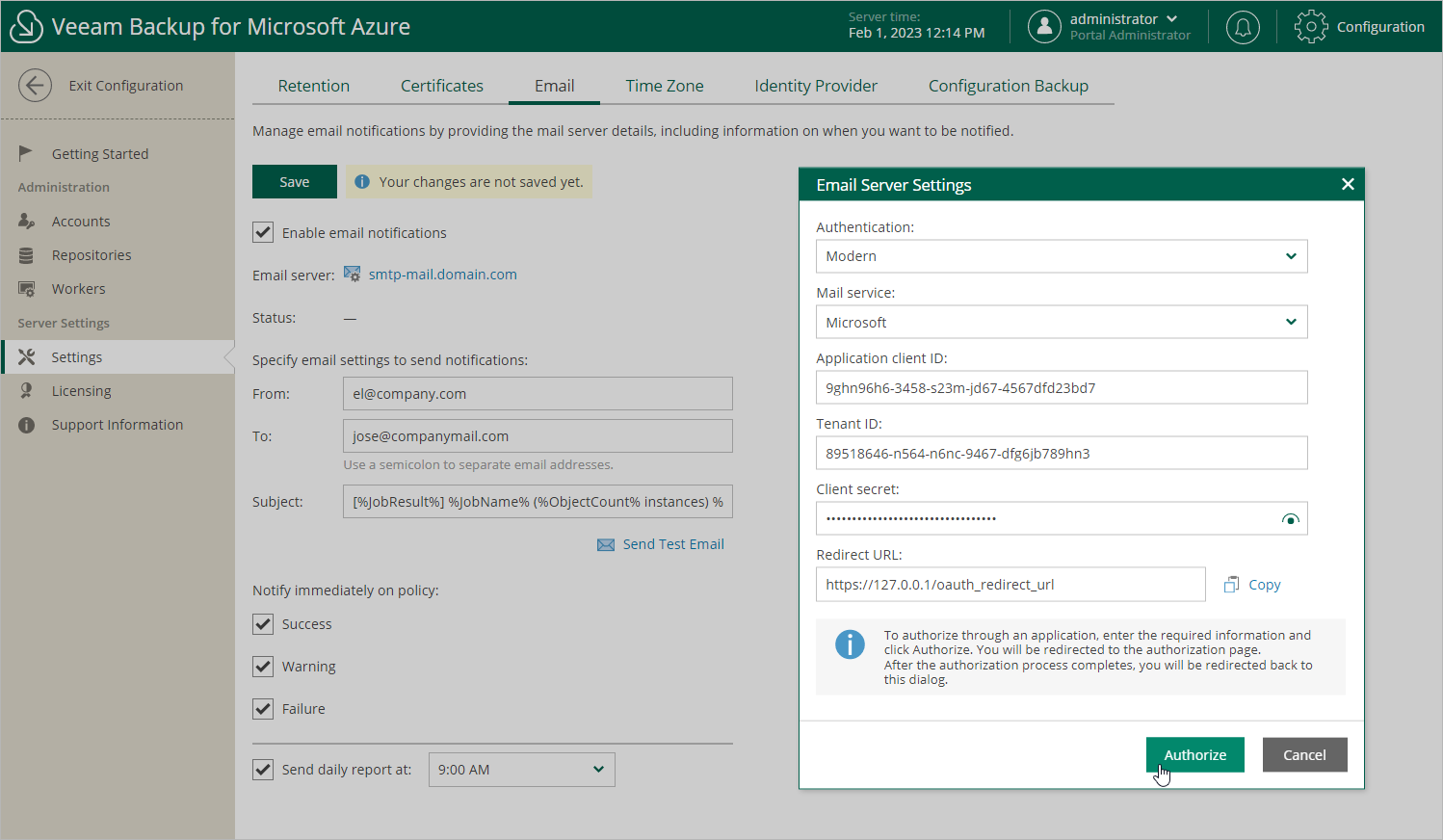The image size is (1443, 840).
Task: Open the Authentication dropdown
Action: pos(1061,256)
